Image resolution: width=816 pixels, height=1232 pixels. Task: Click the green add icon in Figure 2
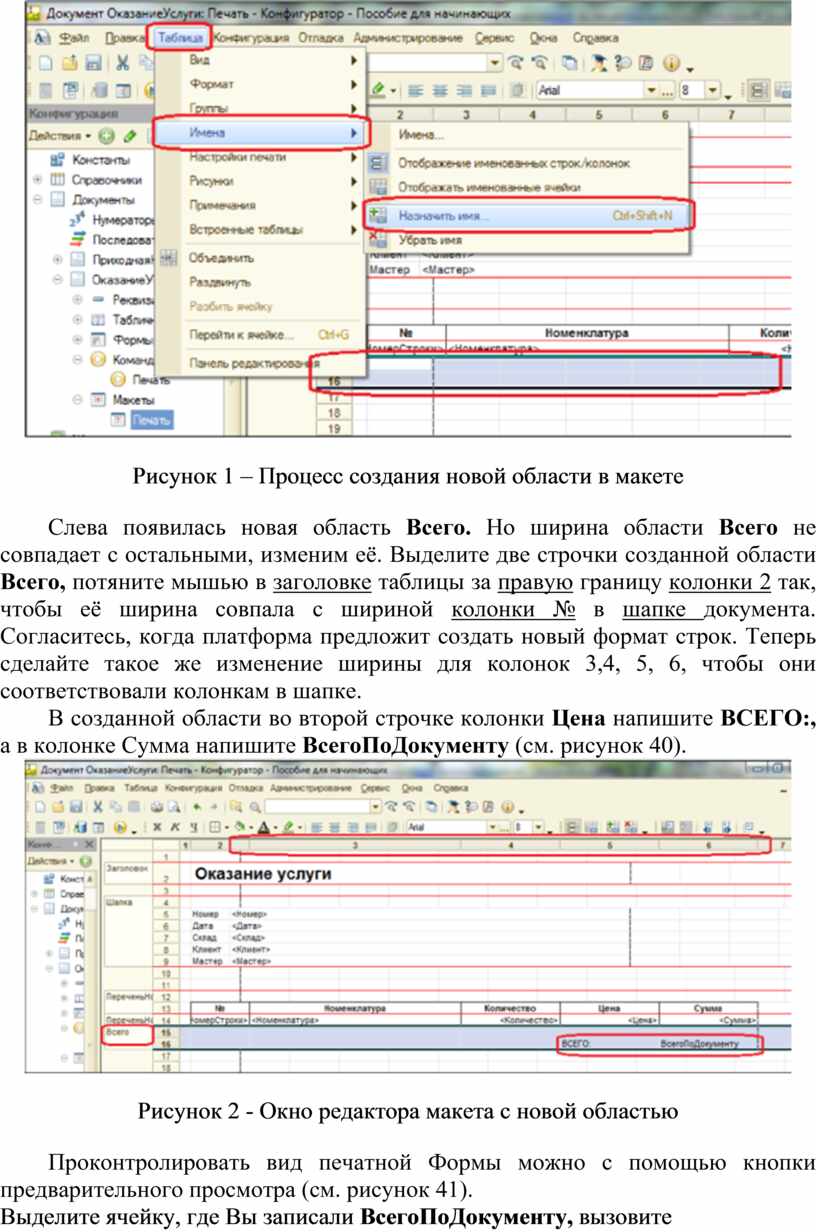click(x=85, y=860)
